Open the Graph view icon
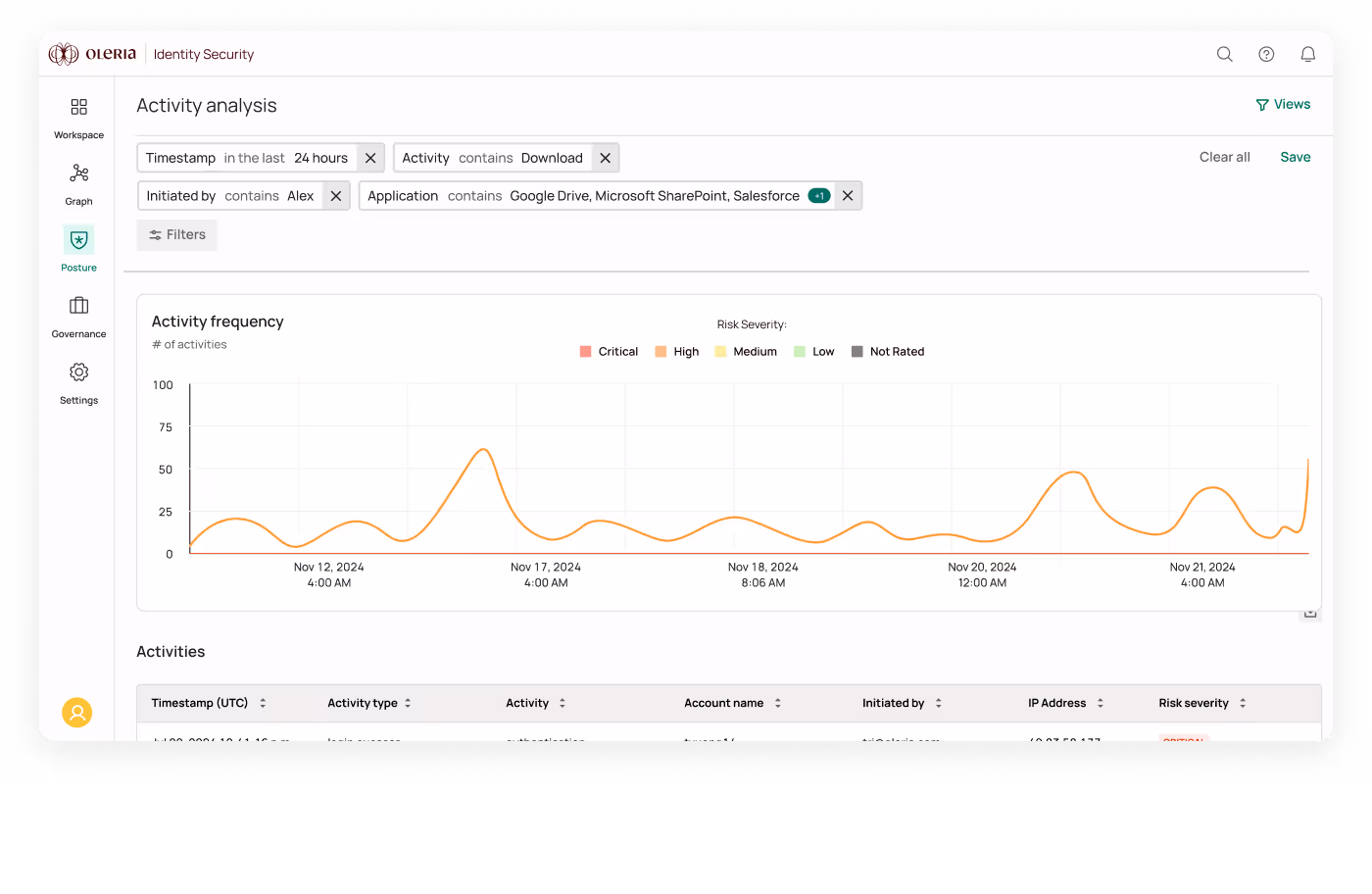This screenshot has width=1372, height=894. pos(78,174)
